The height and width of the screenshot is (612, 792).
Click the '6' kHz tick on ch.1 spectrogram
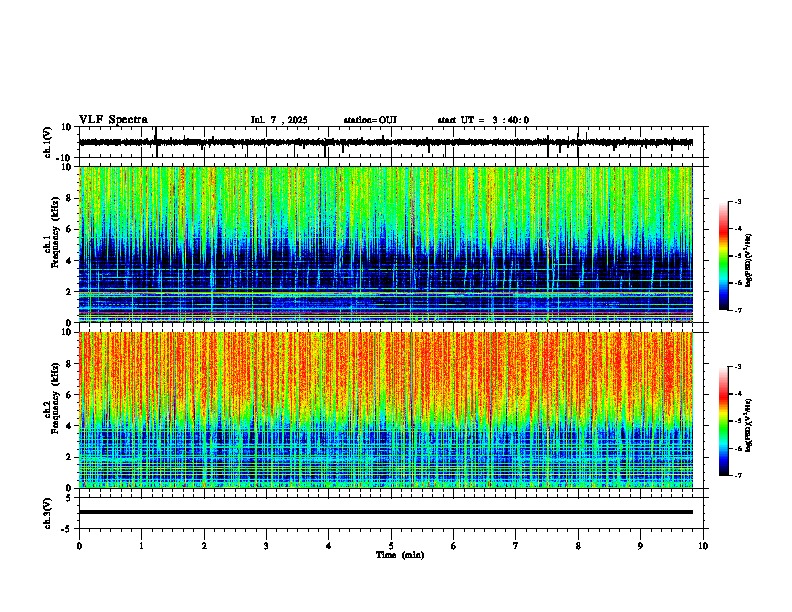[70, 230]
